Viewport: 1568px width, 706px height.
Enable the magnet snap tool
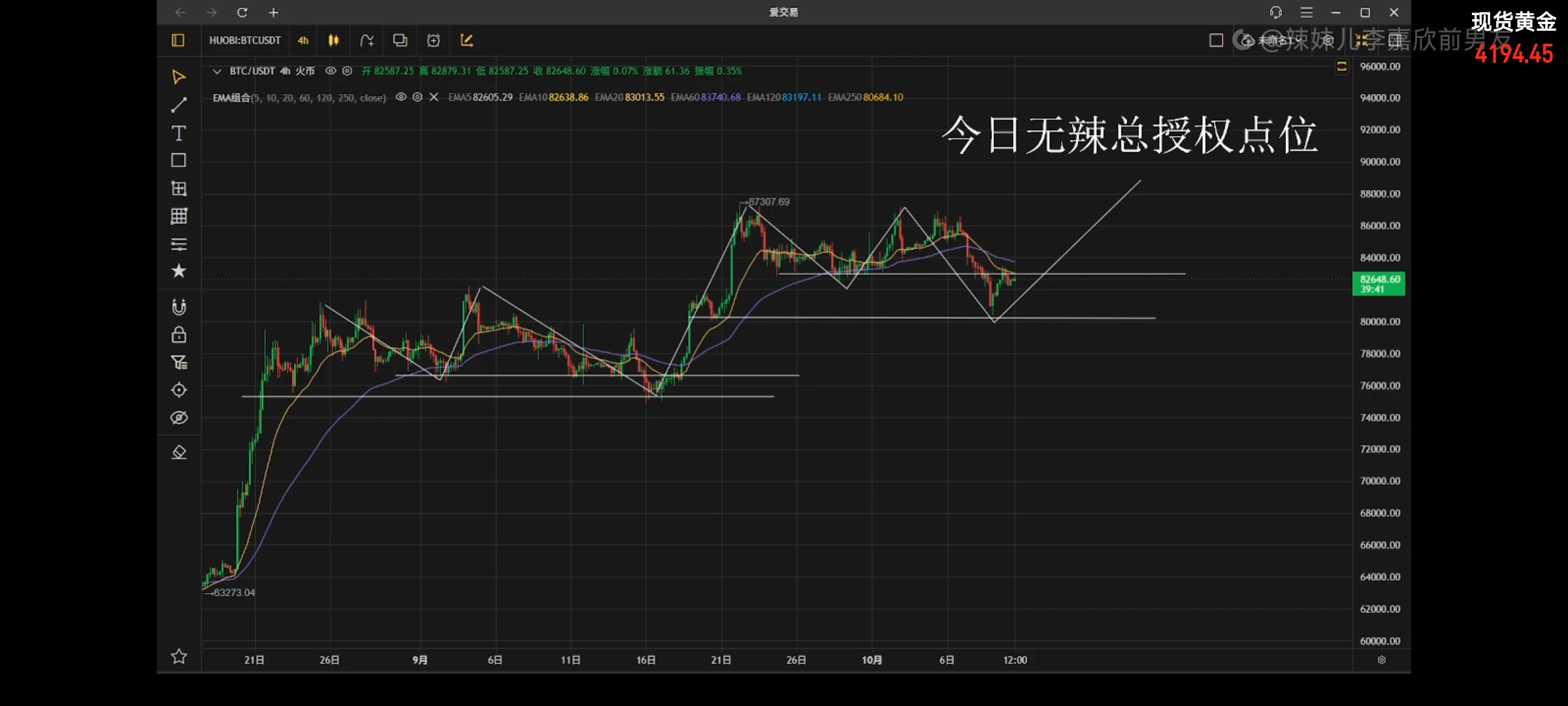(178, 307)
